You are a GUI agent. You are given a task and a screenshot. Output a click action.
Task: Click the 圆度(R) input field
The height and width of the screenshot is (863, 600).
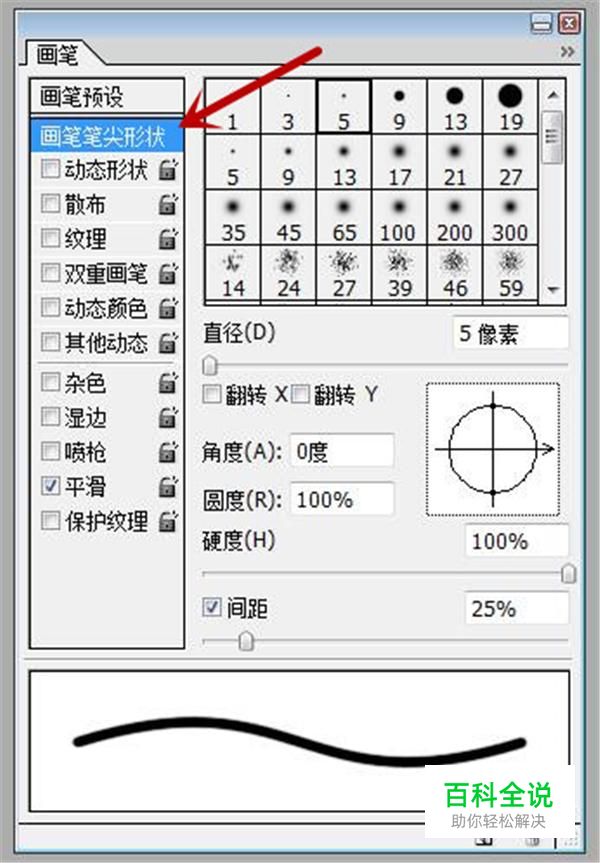coord(342,499)
